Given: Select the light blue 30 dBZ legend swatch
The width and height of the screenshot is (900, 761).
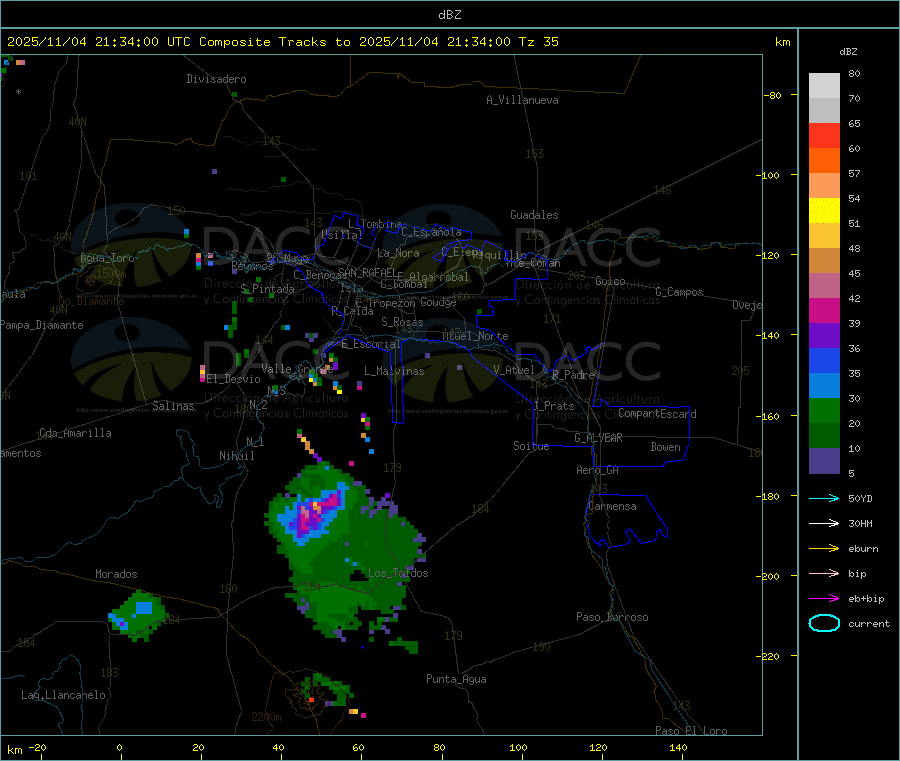Looking at the screenshot, I should tap(824, 386).
